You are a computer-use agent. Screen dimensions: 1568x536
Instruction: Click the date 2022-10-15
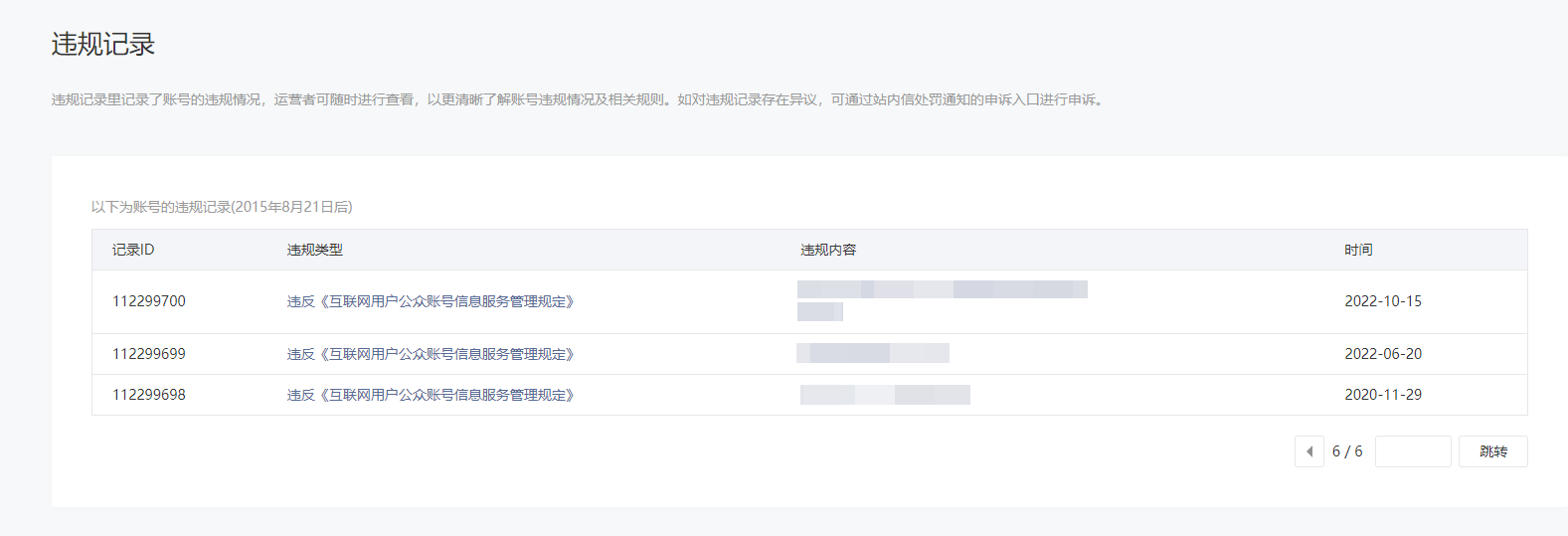coord(1382,301)
